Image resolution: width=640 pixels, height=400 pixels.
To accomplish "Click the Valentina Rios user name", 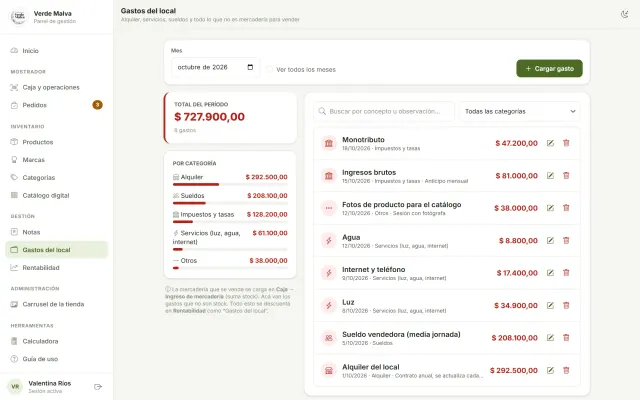I will pos(50,383).
